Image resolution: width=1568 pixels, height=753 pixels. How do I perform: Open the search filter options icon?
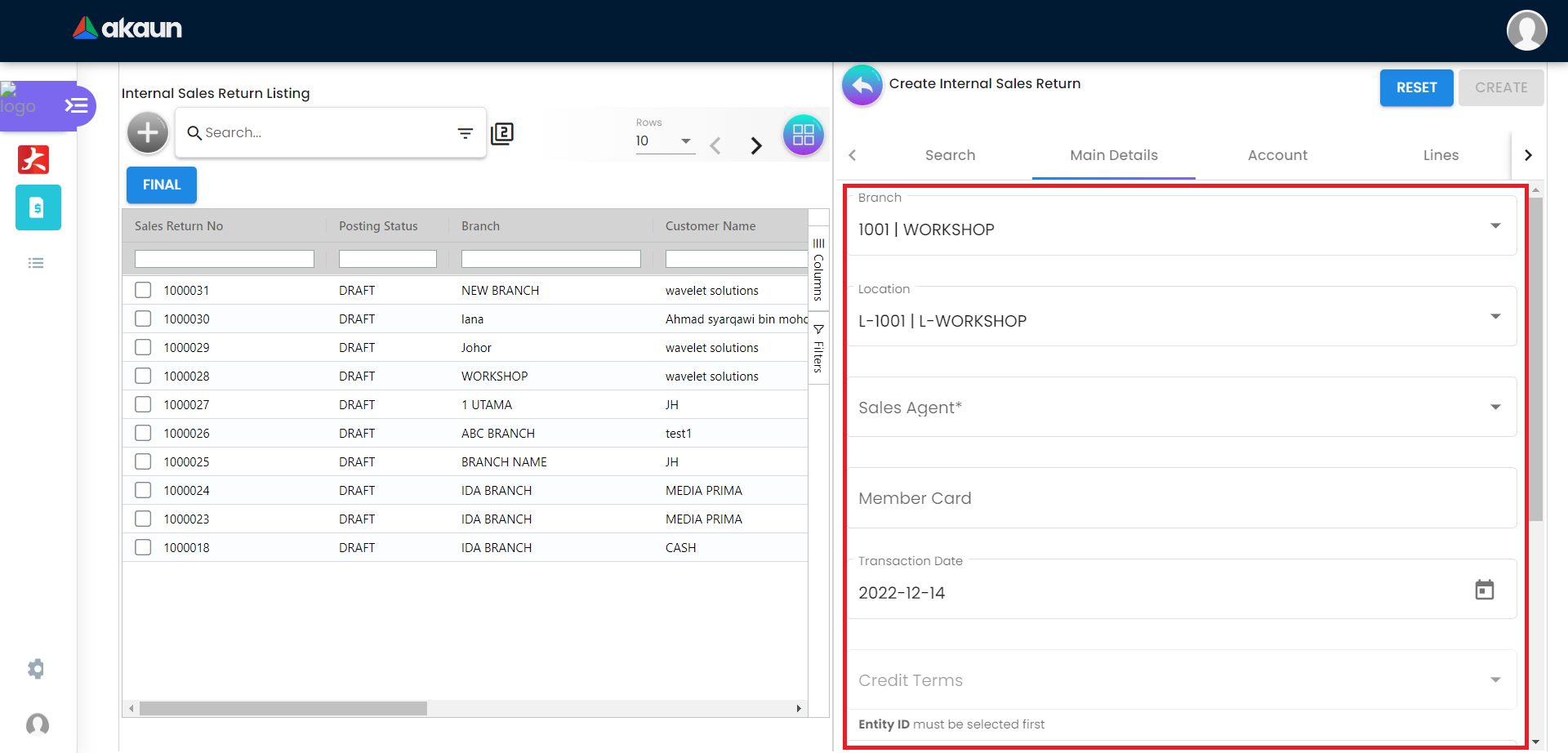pos(465,133)
